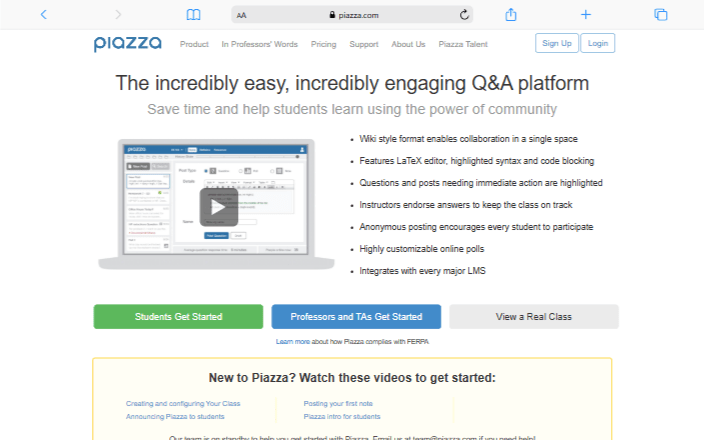Screen dimensions: 704x440
Task: Open a new tab with the plus icon
Action: coord(585,15)
